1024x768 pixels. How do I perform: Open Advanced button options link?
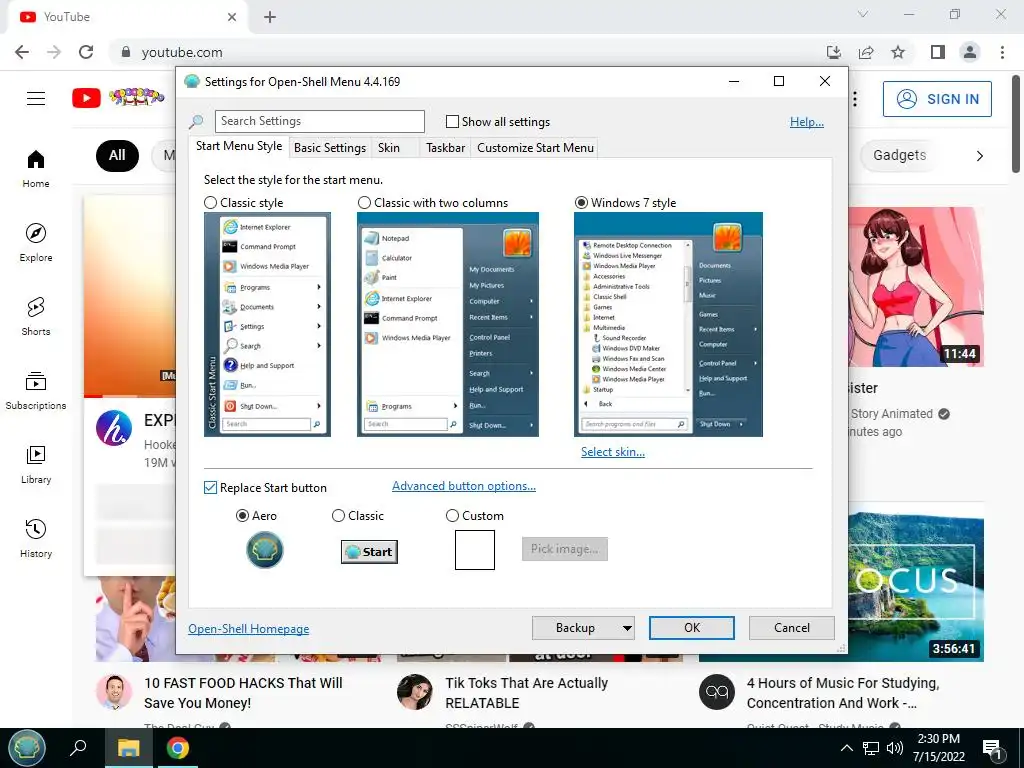pos(464,486)
